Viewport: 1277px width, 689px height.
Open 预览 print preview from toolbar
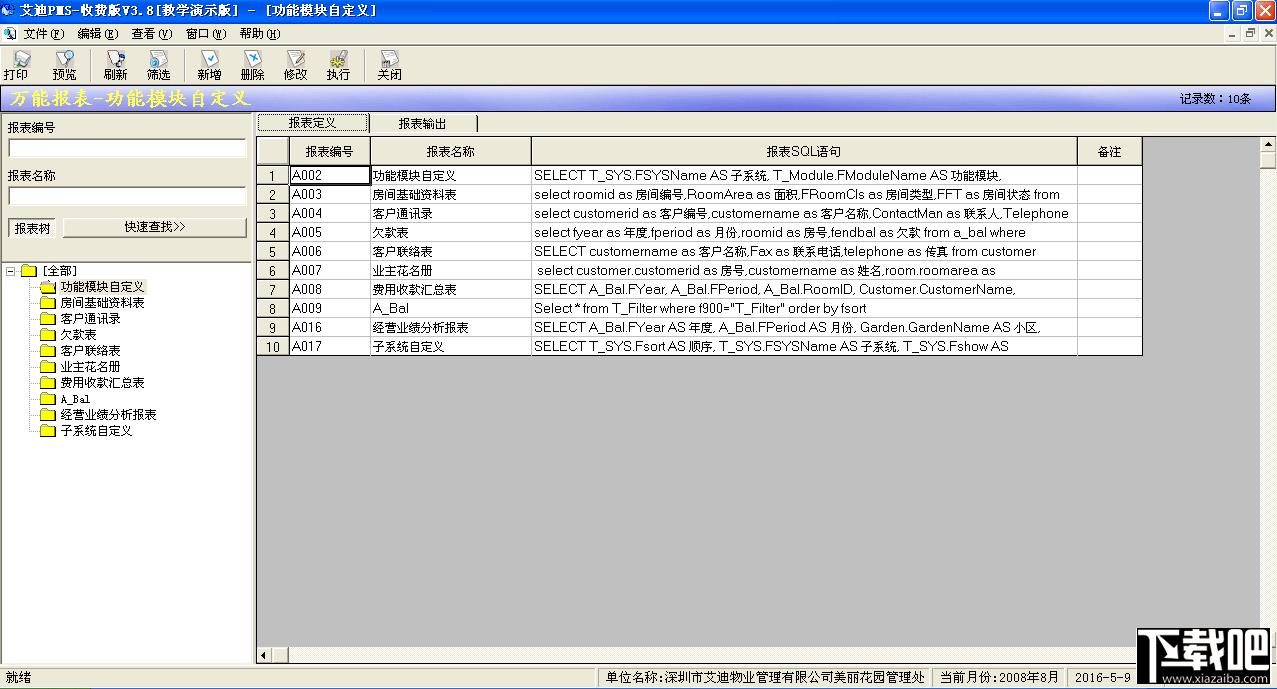(64, 65)
